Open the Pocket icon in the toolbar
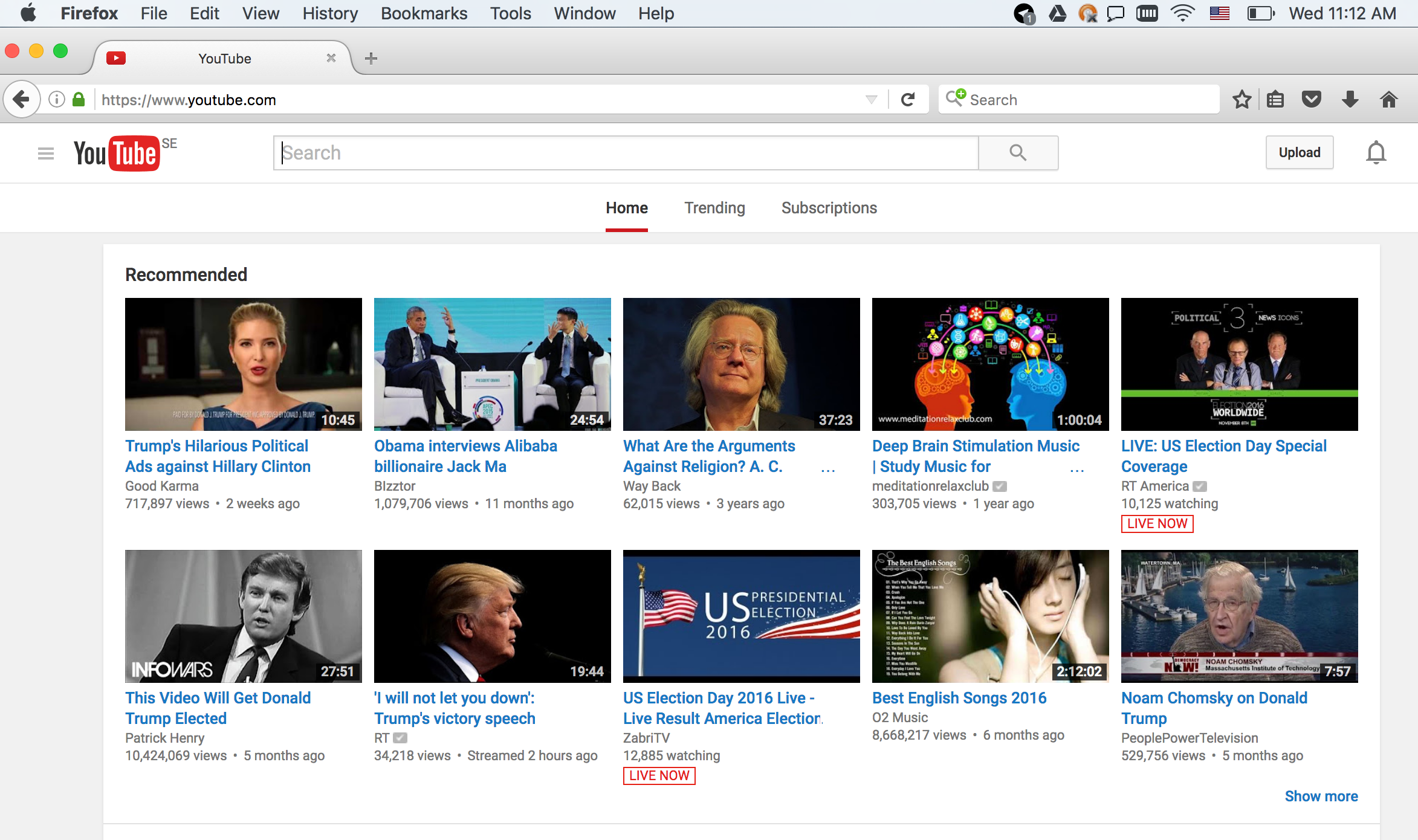 pos(1311,100)
